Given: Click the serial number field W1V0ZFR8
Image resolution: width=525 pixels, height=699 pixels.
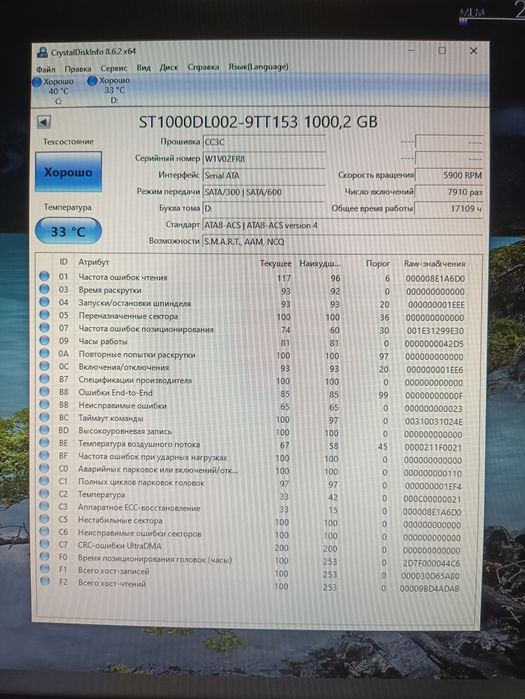Looking at the screenshot, I should (x=264, y=159).
